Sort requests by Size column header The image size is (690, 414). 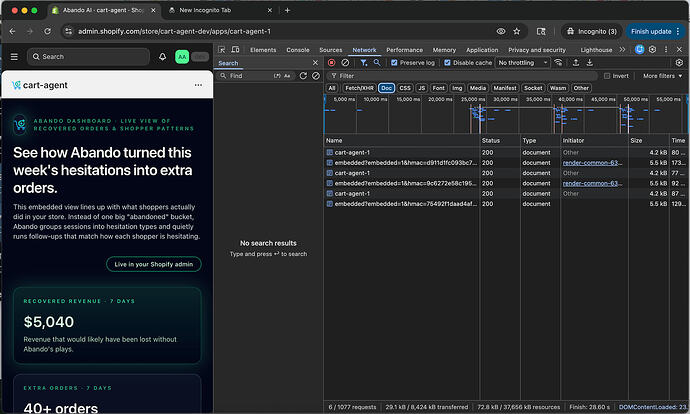pos(649,140)
